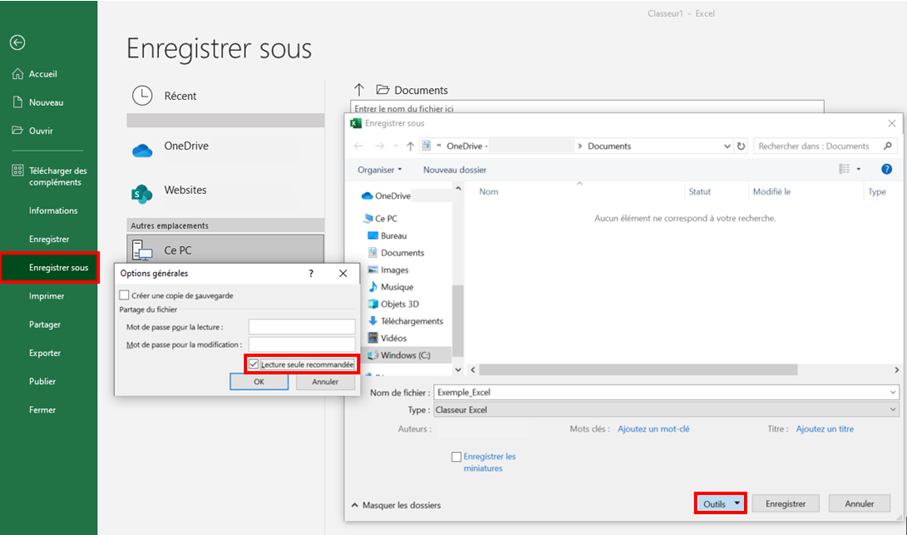Click the back arrow in save dialog
907x535 pixels.
358,146
